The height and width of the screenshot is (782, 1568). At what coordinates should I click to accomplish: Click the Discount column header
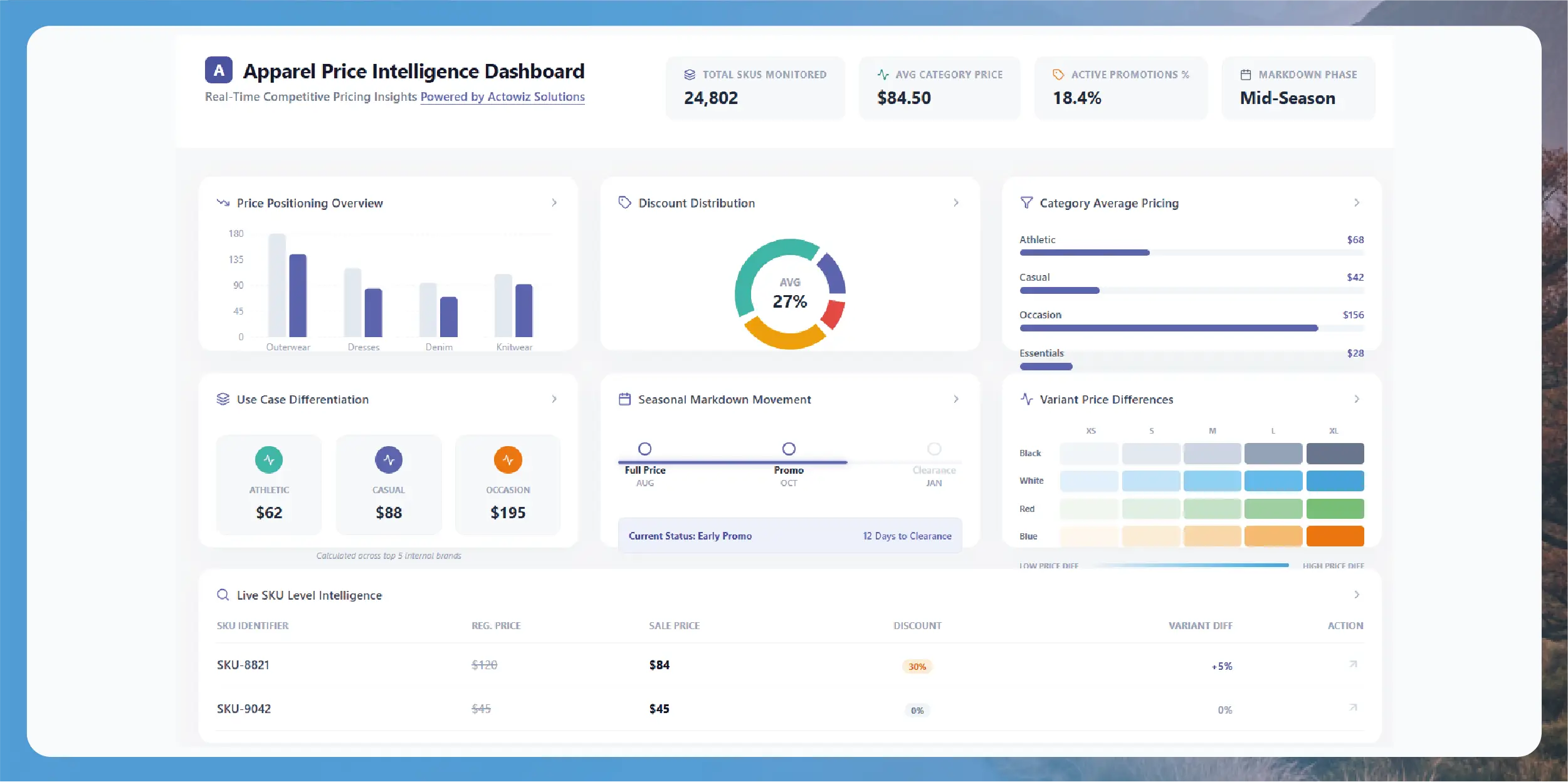coord(917,625)
